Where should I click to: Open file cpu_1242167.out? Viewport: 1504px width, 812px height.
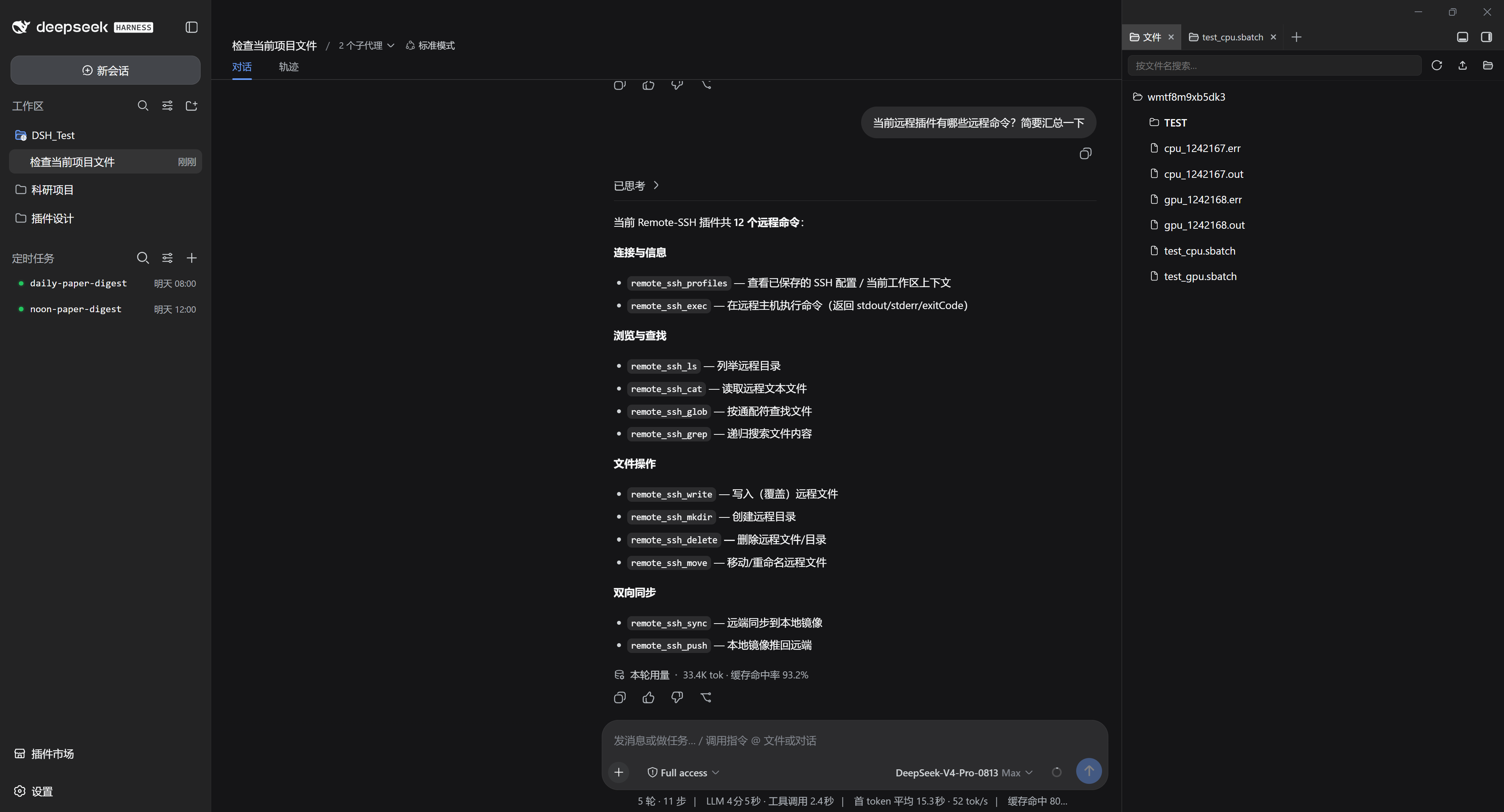(1196, 174)
